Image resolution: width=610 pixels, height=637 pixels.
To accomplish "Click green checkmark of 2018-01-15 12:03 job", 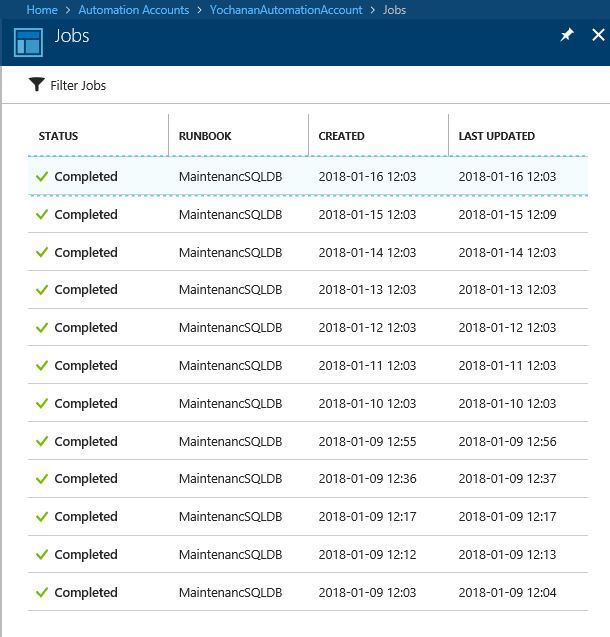I will 42,214.
